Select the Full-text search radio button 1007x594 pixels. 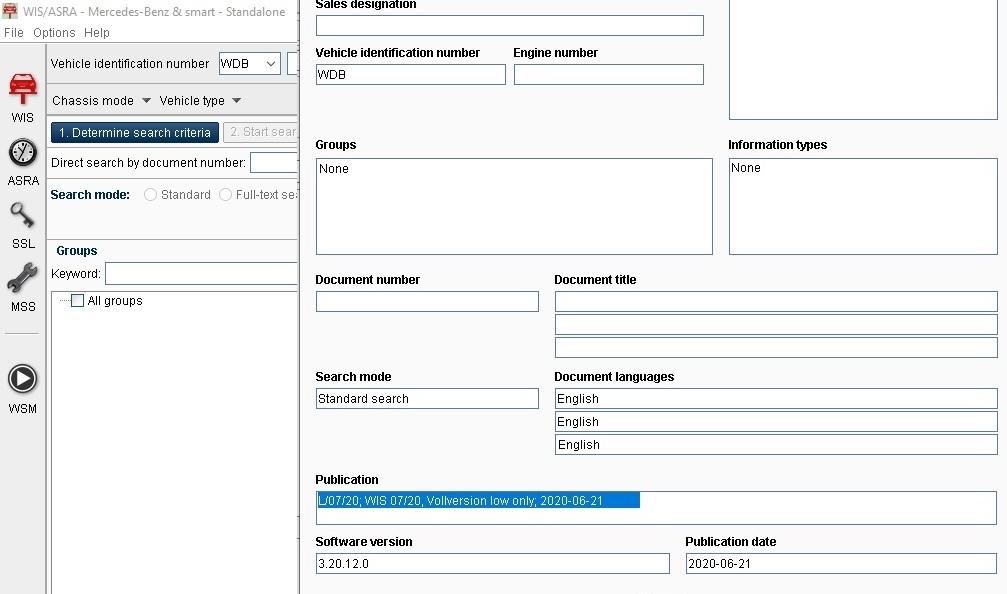click(x=225, y=195)
